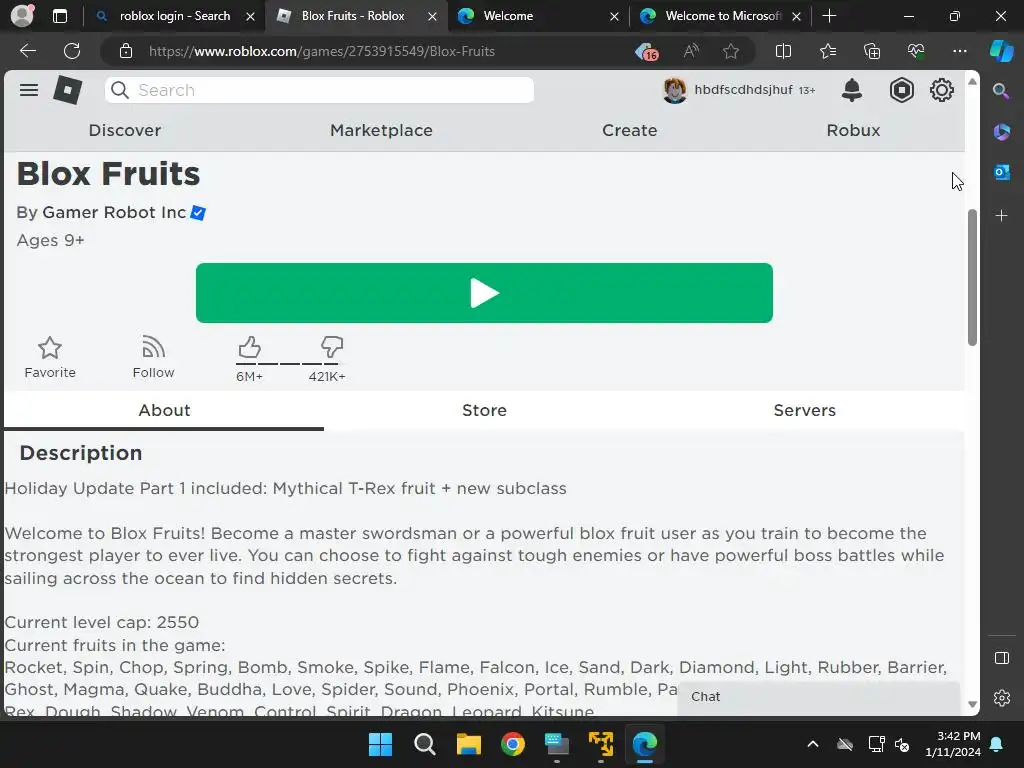Refresh the Blox Fruits page
The image size is (1024, 768).
(x=72, y=51)
